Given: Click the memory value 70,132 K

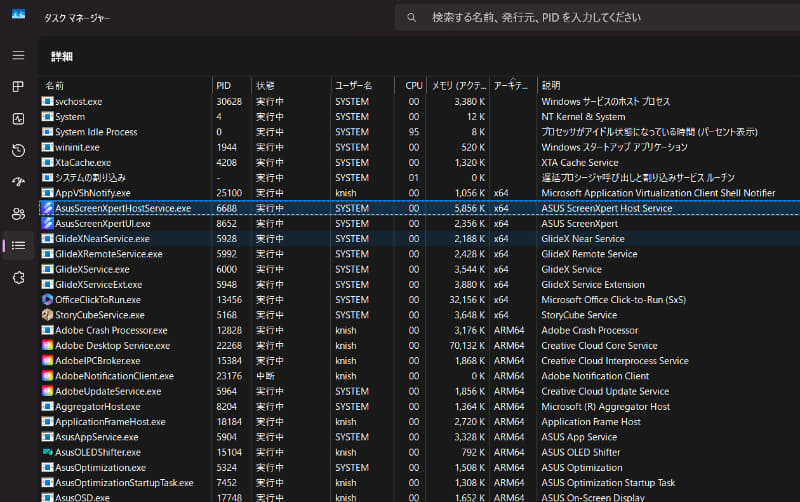Looking at the screenshot, I should pos(467,345).
